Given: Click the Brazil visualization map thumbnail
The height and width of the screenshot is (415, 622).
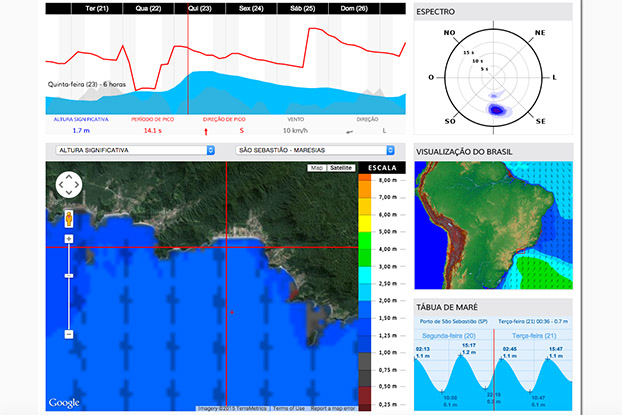Looking at the screenshot, I should pos(493,225).
